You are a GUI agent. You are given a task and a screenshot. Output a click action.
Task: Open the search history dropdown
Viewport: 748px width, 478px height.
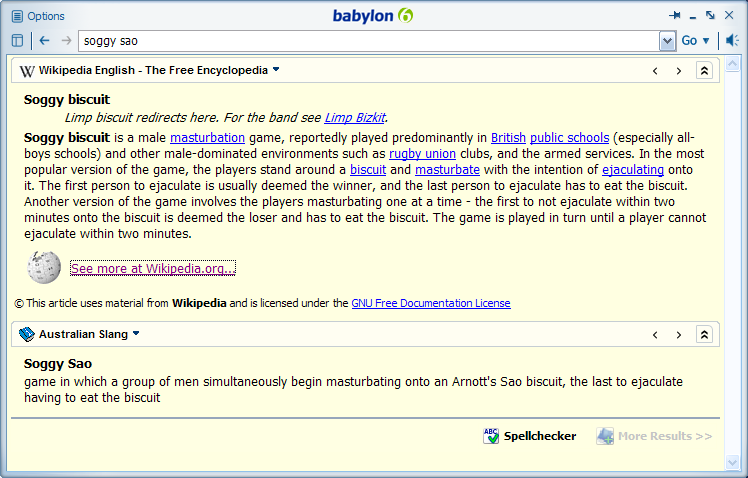(x=667, y=41)
